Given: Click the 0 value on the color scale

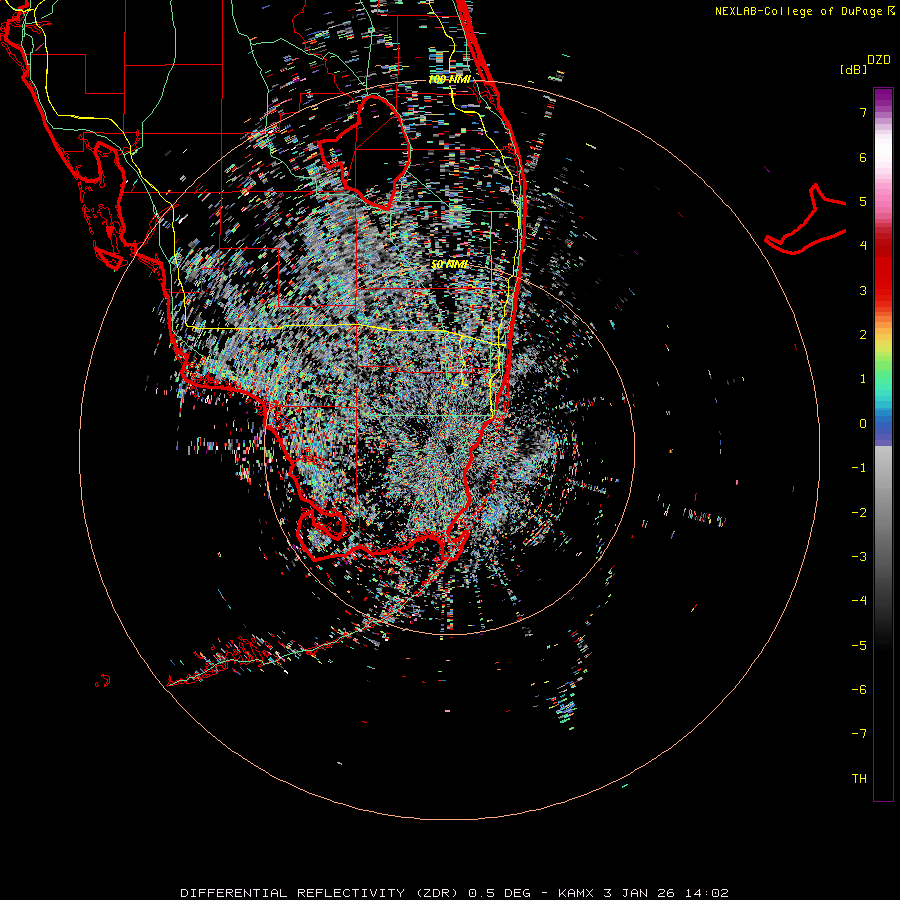Looking at the screenshot, I should click(863, 424).
